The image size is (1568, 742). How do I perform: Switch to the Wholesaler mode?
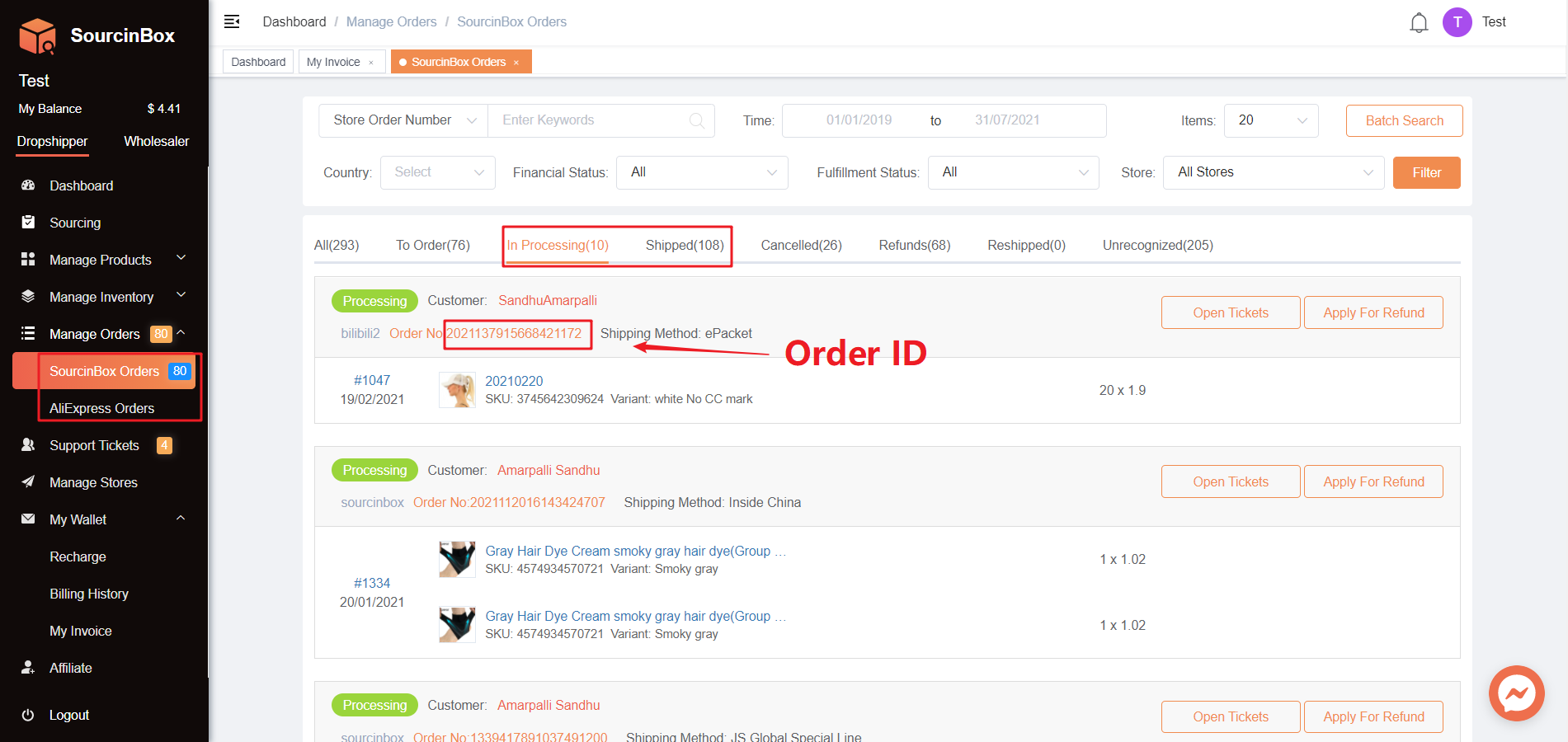coord(157,141)
